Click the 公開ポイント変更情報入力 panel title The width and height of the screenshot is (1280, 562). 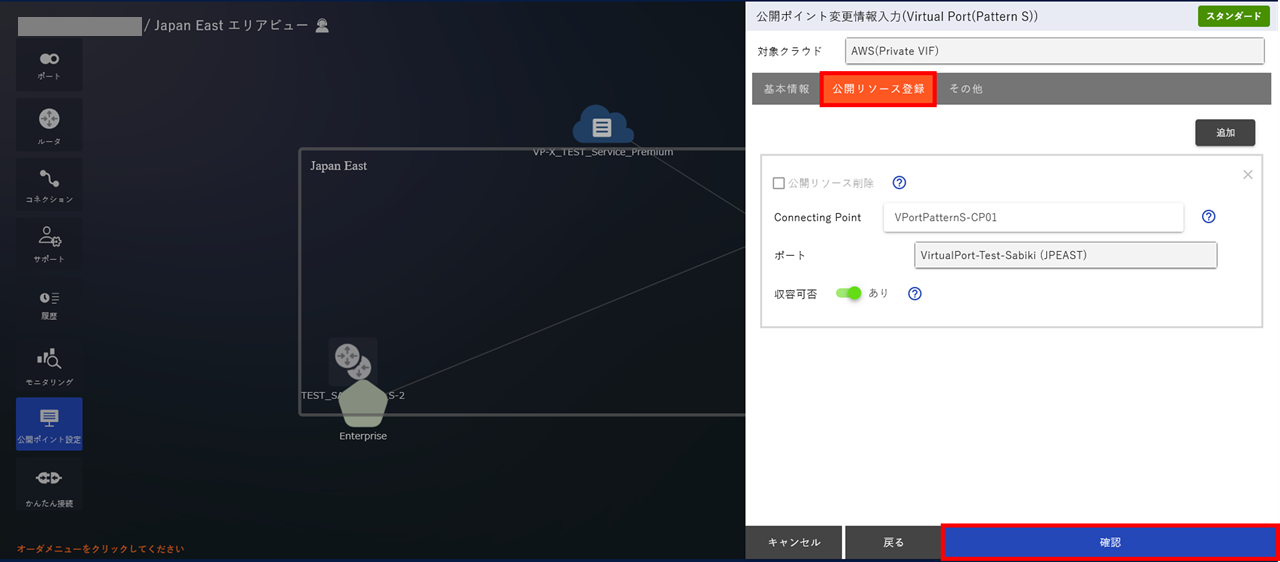897,16
